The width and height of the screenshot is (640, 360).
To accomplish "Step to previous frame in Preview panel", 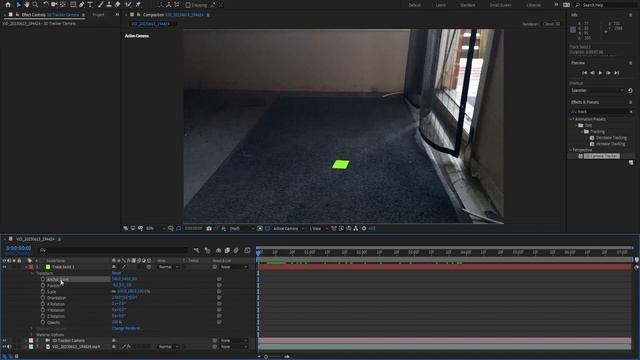I will 592,73.
